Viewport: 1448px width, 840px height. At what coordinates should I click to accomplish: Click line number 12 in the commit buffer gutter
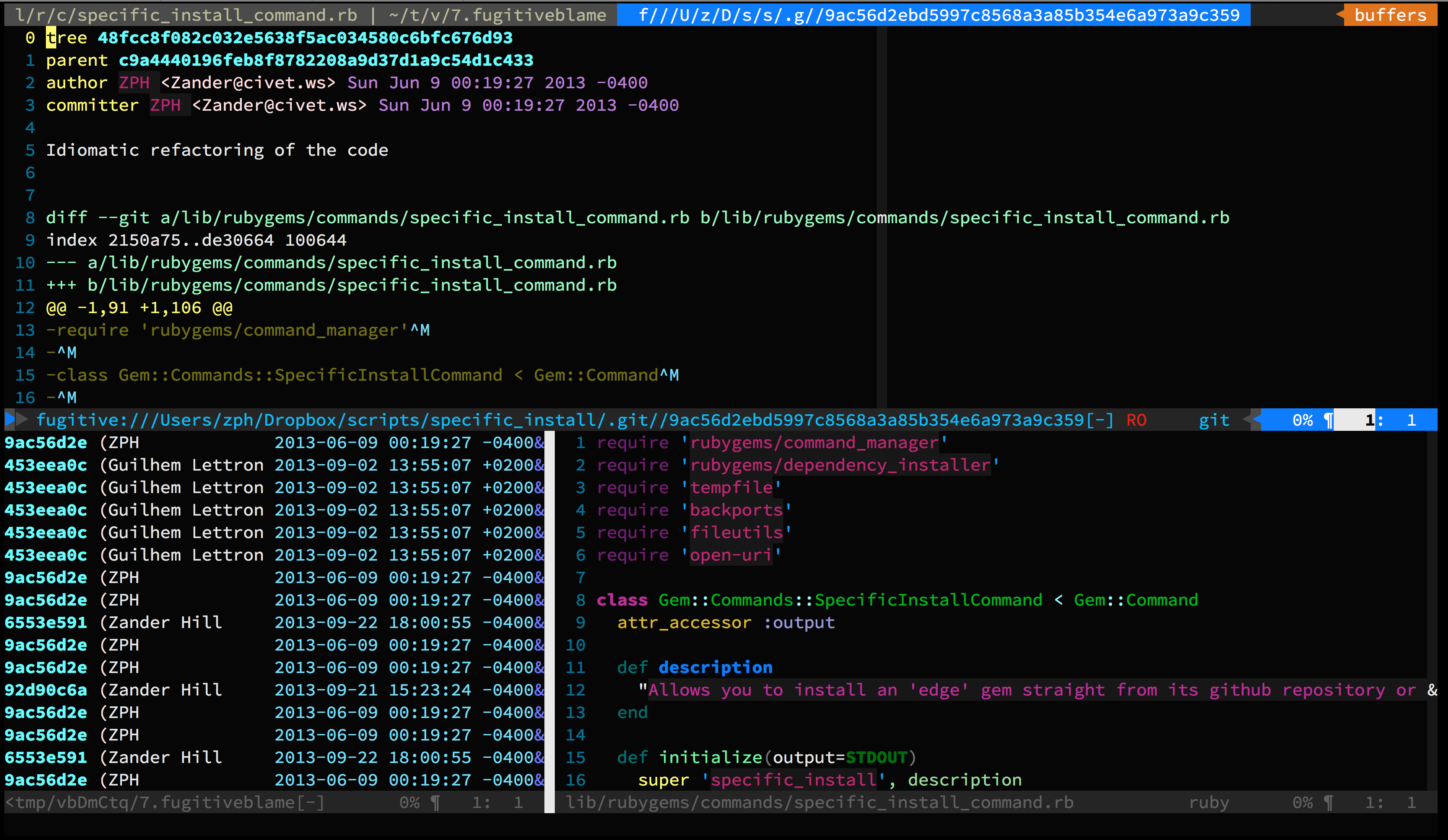click(25, 308)
